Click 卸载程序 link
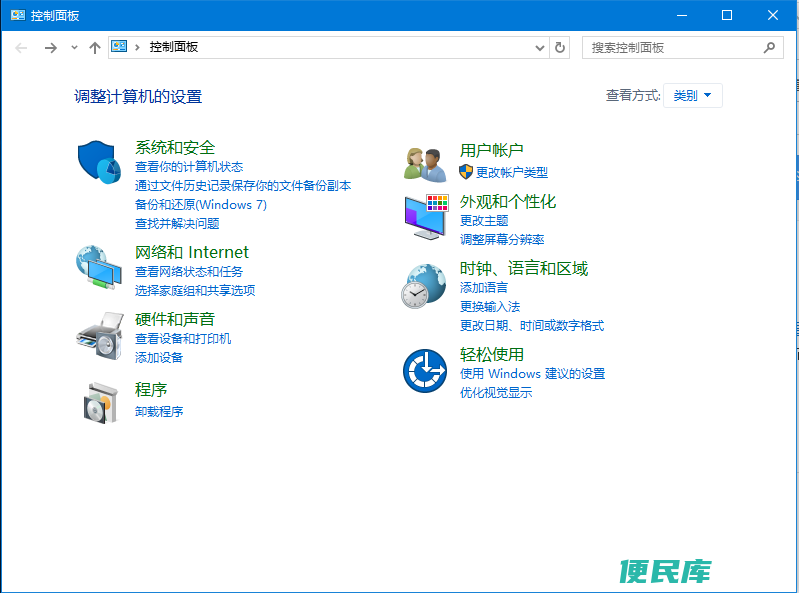The height and width of the screenshot is (593, 799). [x=158, y=411]
